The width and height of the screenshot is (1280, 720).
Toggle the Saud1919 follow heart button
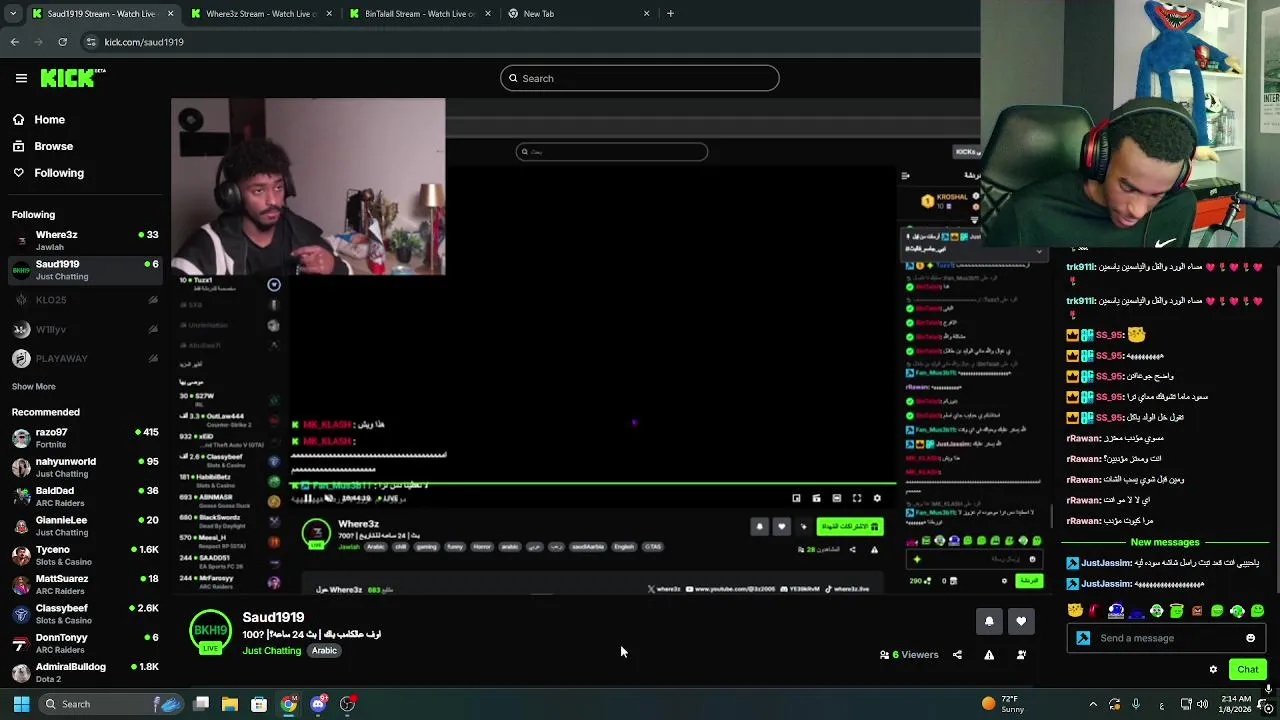1021,621
